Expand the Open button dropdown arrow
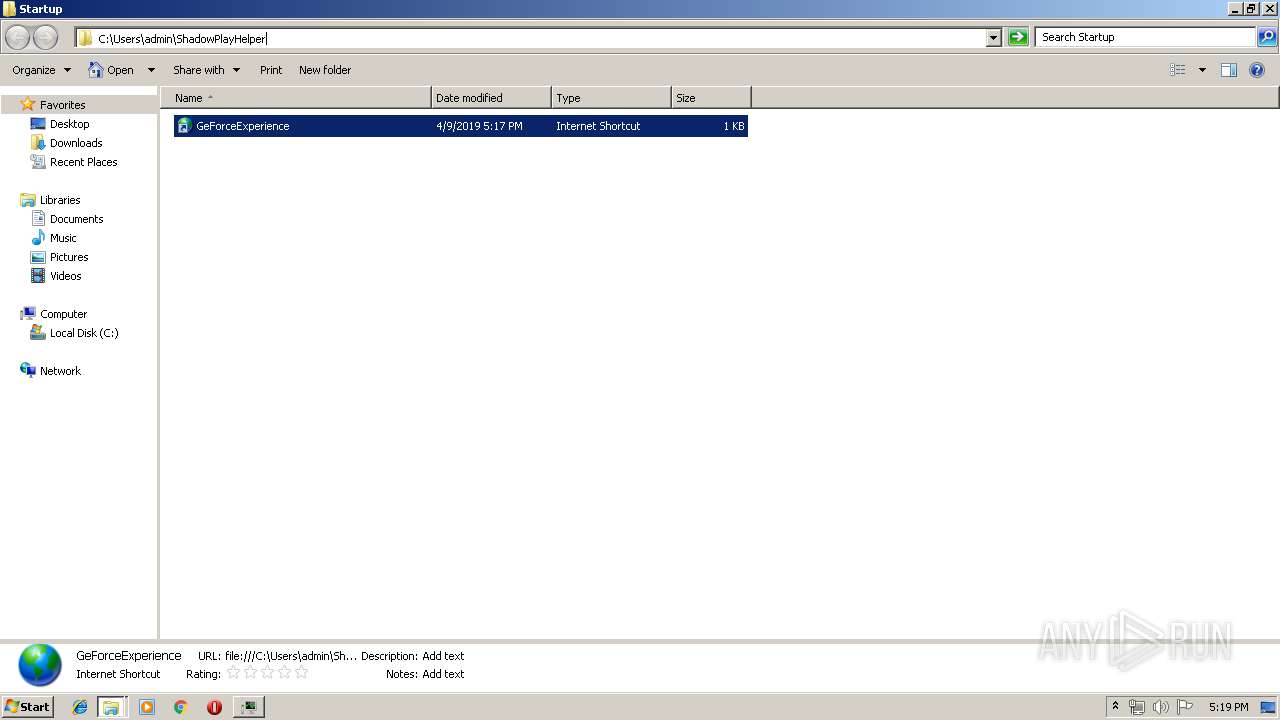The width and height of the screenshot is (1280, 720). pos(151,70)
